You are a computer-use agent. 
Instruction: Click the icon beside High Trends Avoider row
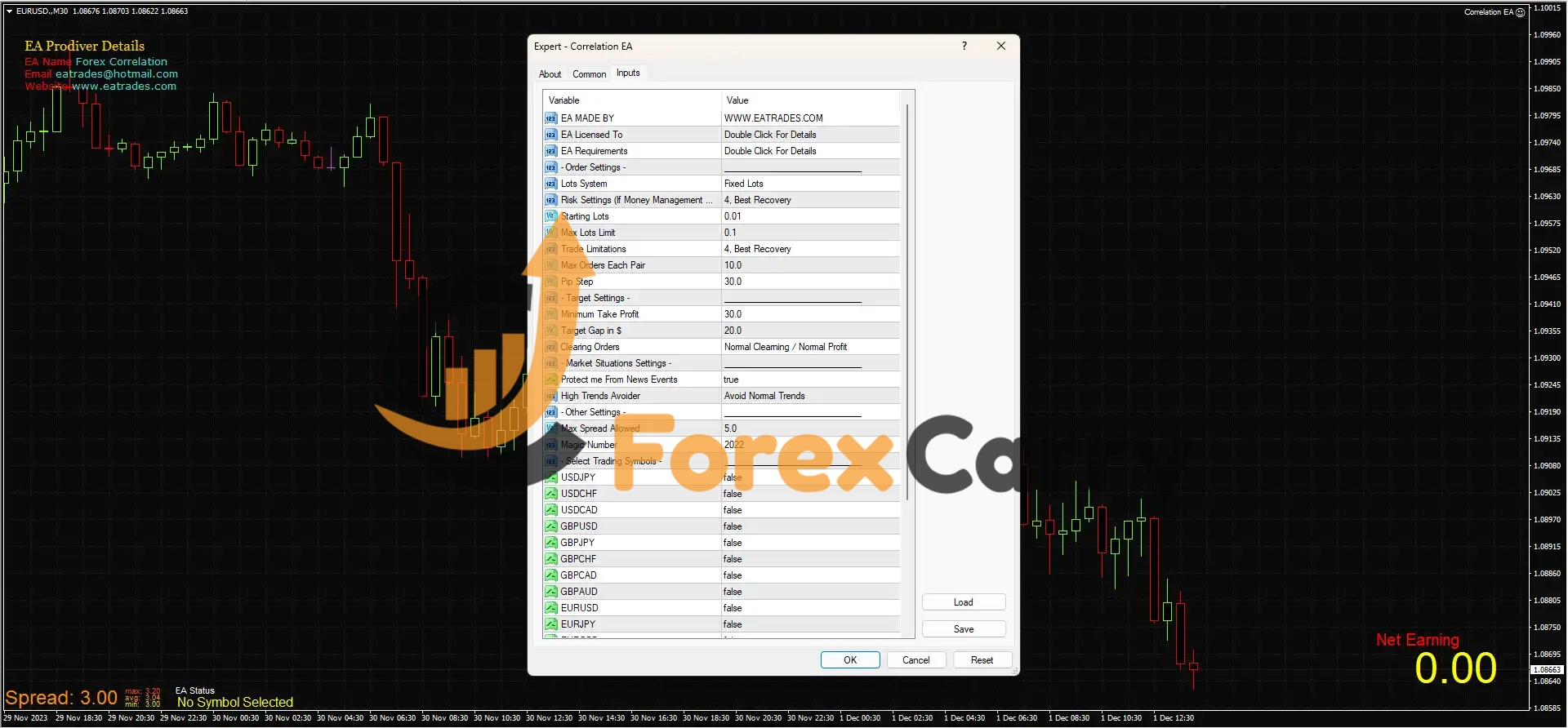click(550, 396)
